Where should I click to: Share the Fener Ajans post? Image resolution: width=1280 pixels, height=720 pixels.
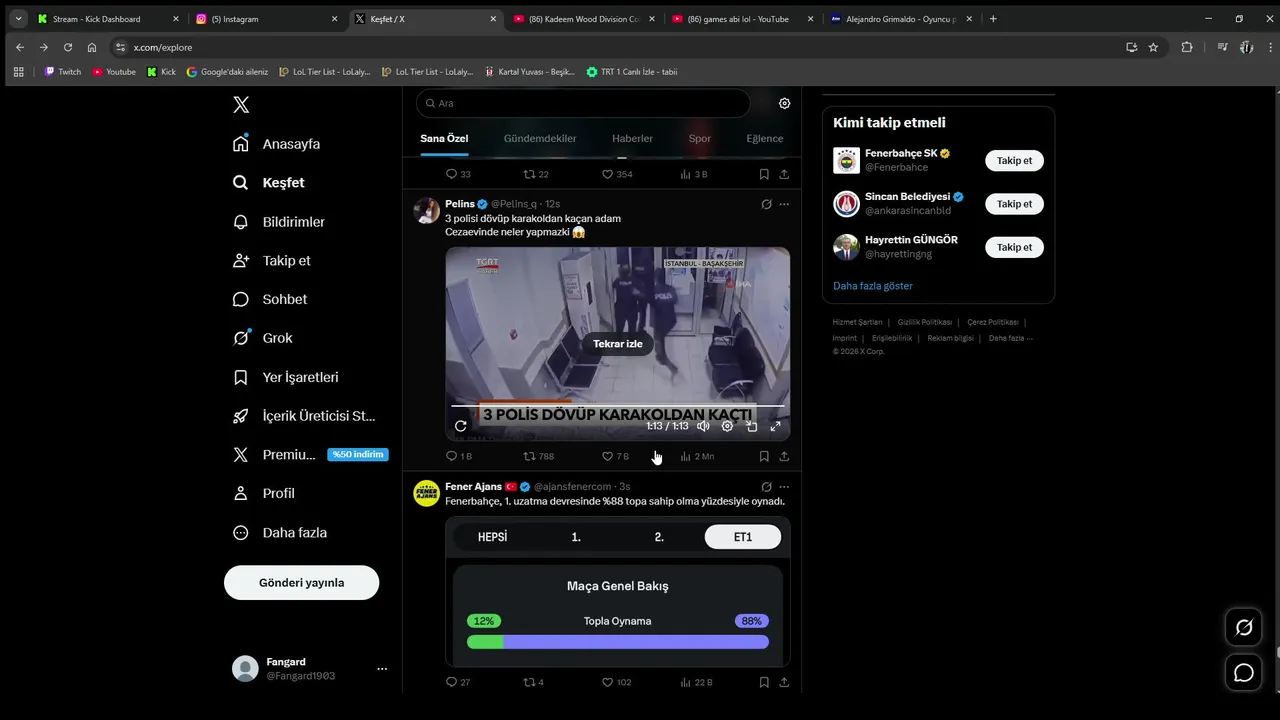pyautogui.click(x=784, y=682)
